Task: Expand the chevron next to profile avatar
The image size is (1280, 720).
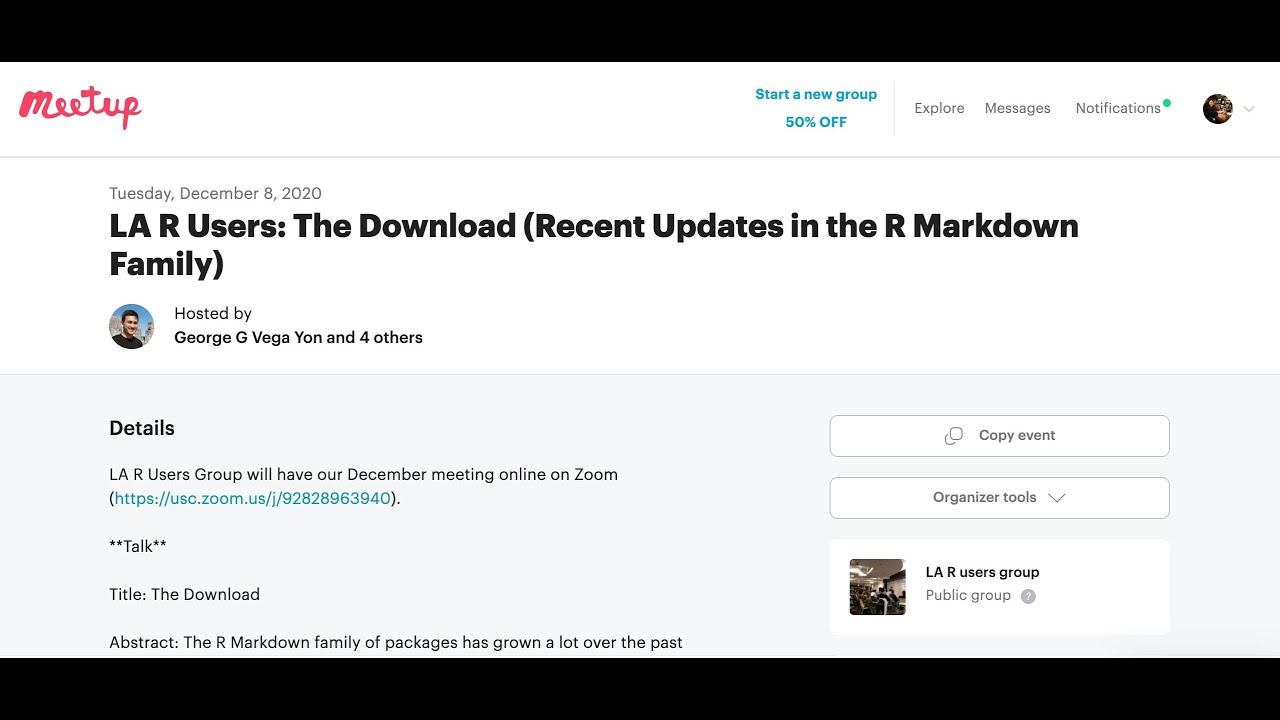Action: click(x=1248, y=109)
